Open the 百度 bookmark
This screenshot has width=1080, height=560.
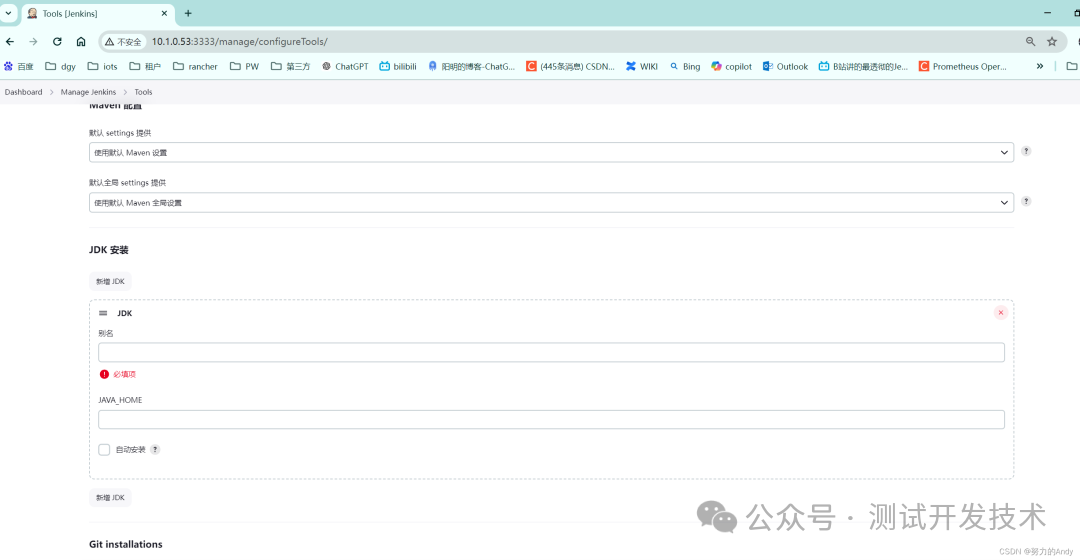tap(19, 66)
